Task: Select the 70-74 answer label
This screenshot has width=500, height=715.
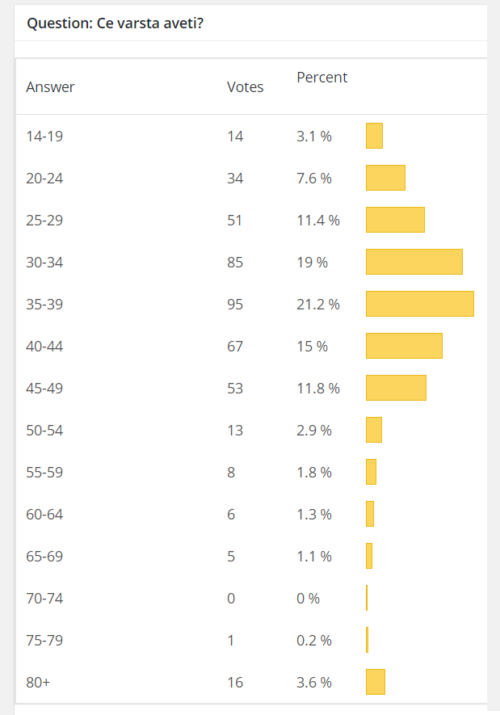Action: point(44,598)
